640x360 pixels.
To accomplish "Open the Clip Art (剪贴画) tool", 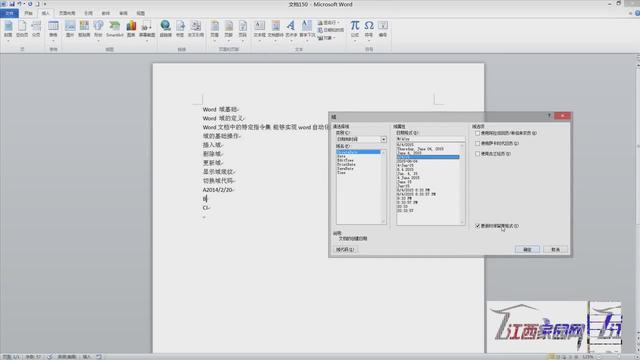I will (x=84, y=29).
